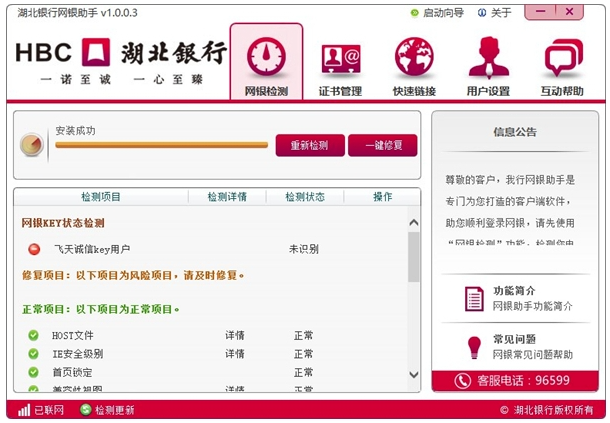
Task: Click the user silhouette settings icon
Action: click(x=489, y=56)
